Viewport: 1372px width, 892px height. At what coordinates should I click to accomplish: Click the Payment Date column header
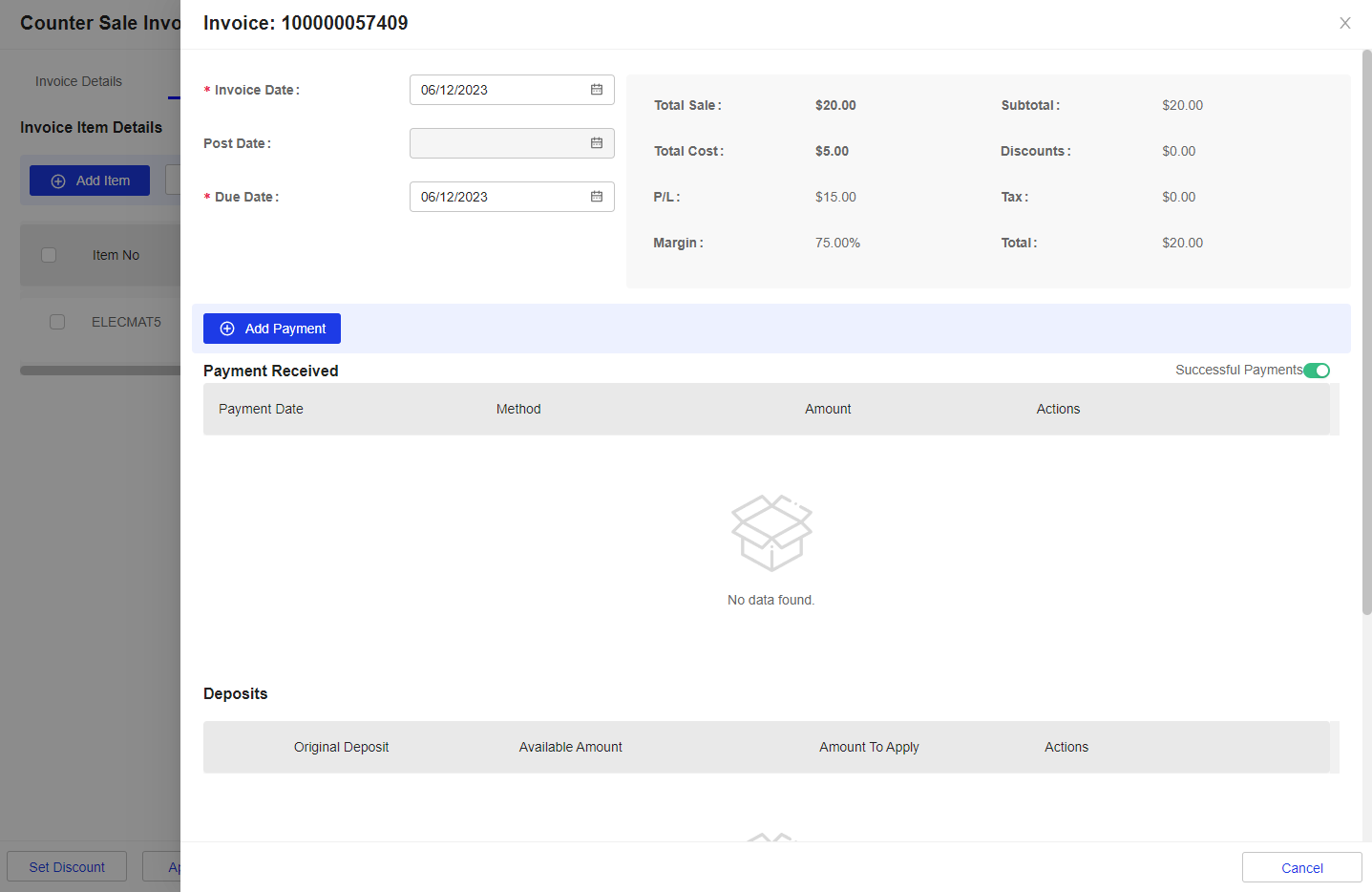tap(261, 409)
